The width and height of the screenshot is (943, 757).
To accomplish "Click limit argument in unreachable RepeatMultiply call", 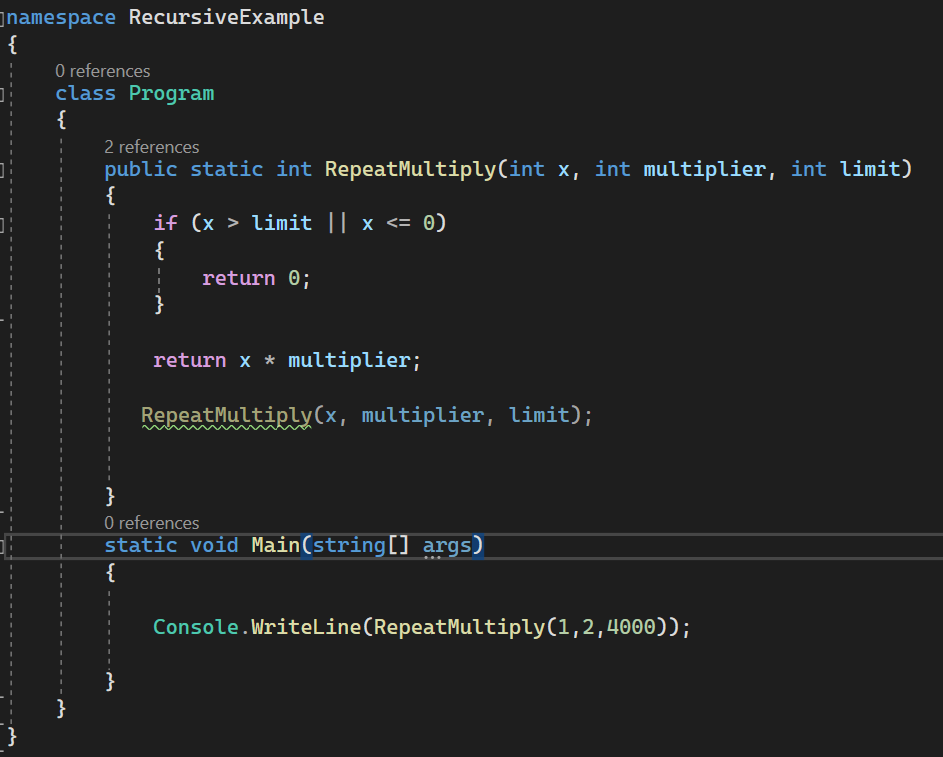I will pos(539,415).
